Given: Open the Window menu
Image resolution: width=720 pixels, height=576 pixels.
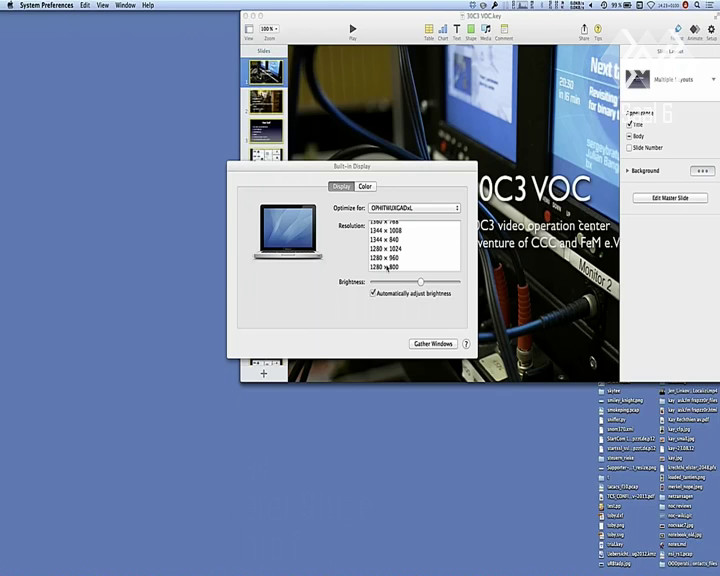Looking at the screenshot, I should point(125,5).
